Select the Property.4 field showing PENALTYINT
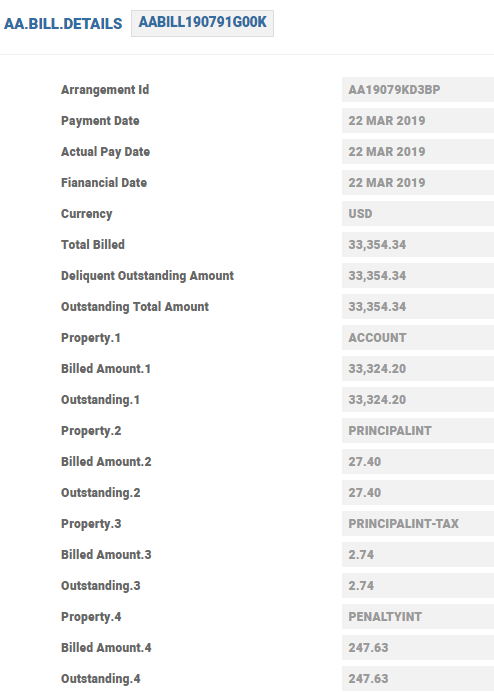 pyautogui.click(x=418, y=617)
